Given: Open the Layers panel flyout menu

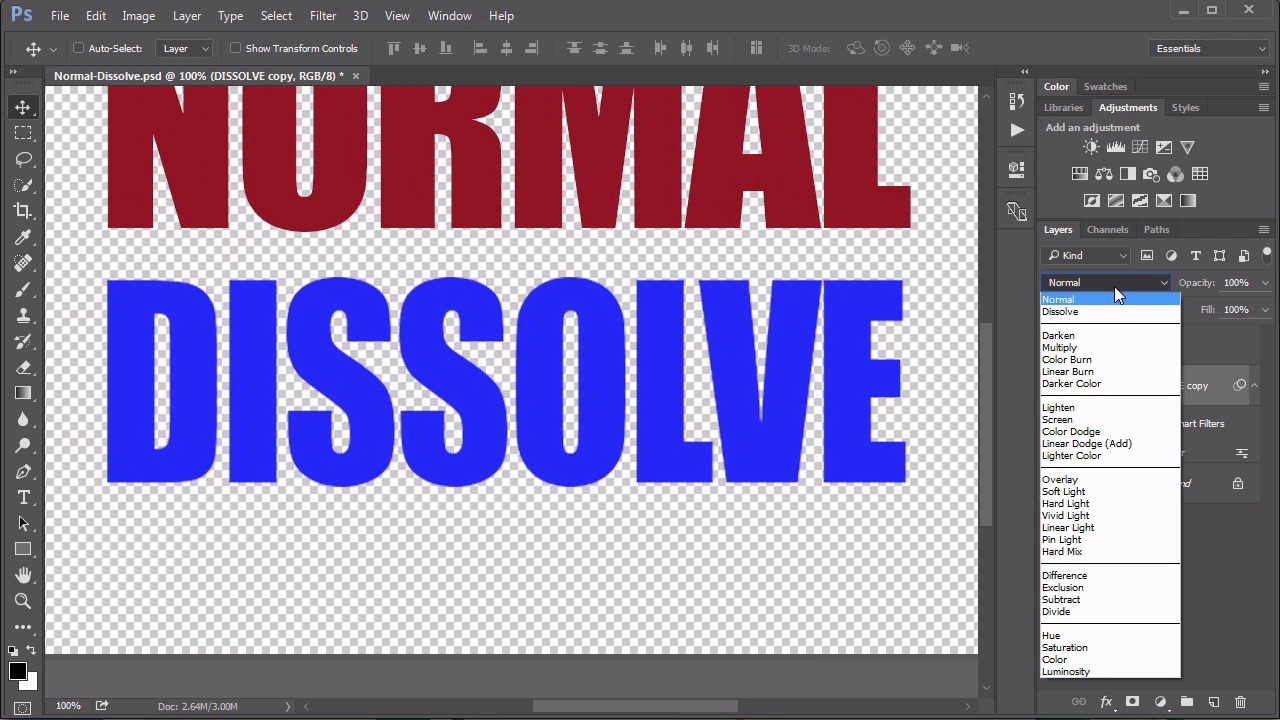Looking at the screenshot, I should [x=1264, y=230].
